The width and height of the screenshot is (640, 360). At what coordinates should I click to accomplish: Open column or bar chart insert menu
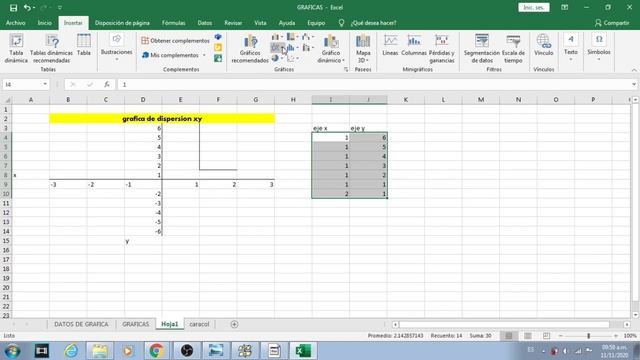click(x=277, y=37)
